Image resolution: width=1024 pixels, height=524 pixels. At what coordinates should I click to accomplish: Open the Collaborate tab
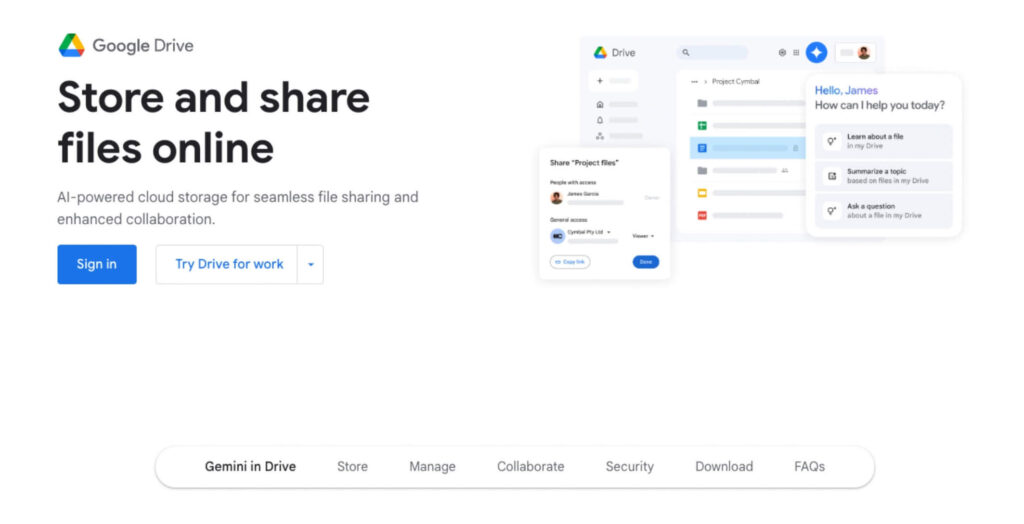click(530, 467)
